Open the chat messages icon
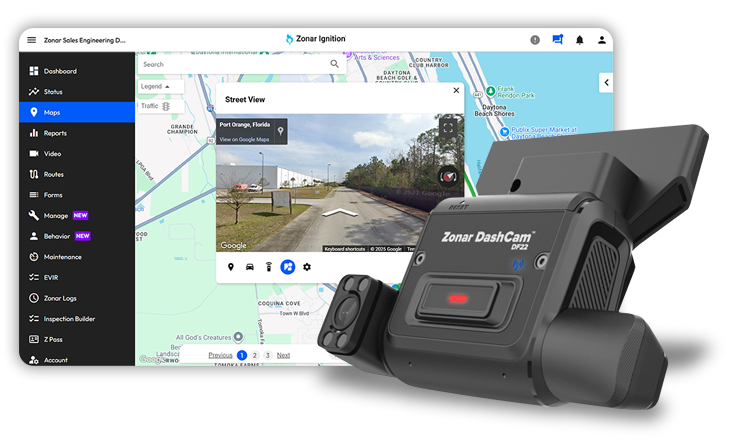 click(x=558, y=40)
